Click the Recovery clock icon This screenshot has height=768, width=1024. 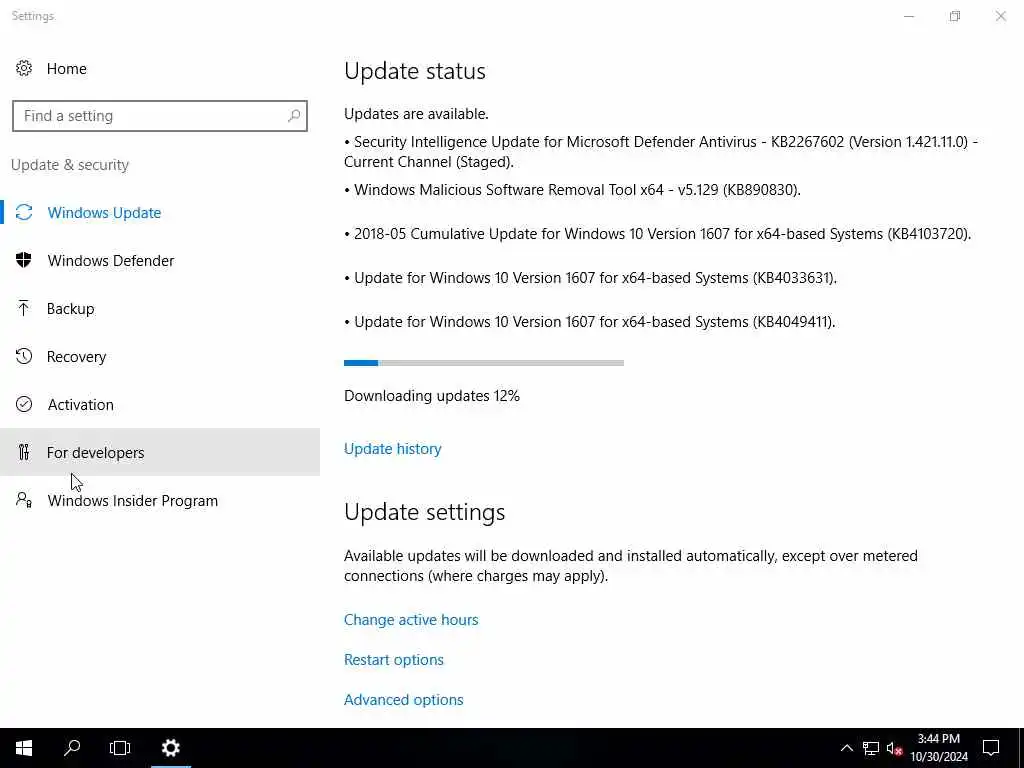[24, 356]
